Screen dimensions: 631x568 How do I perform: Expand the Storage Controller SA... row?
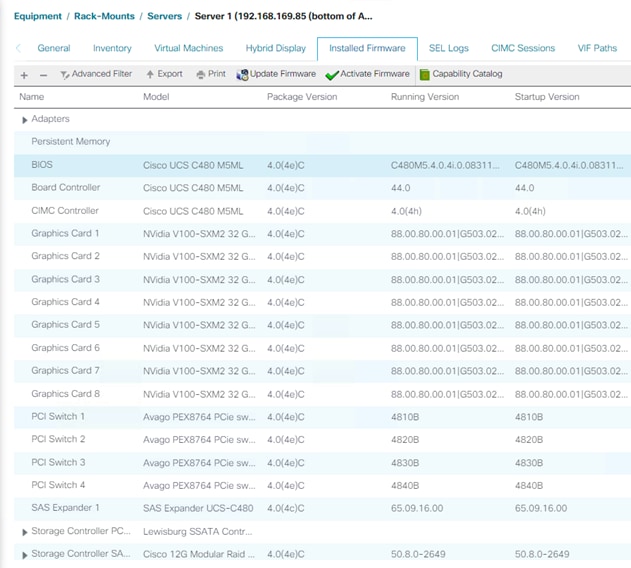25,555
